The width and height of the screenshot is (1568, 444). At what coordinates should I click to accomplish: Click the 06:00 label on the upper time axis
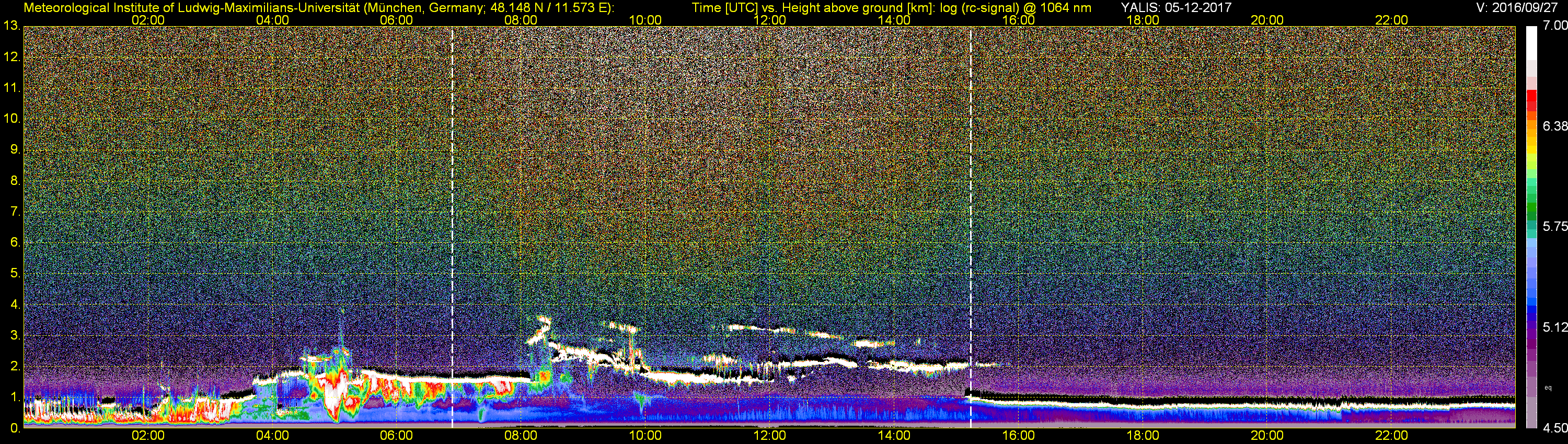396,20
